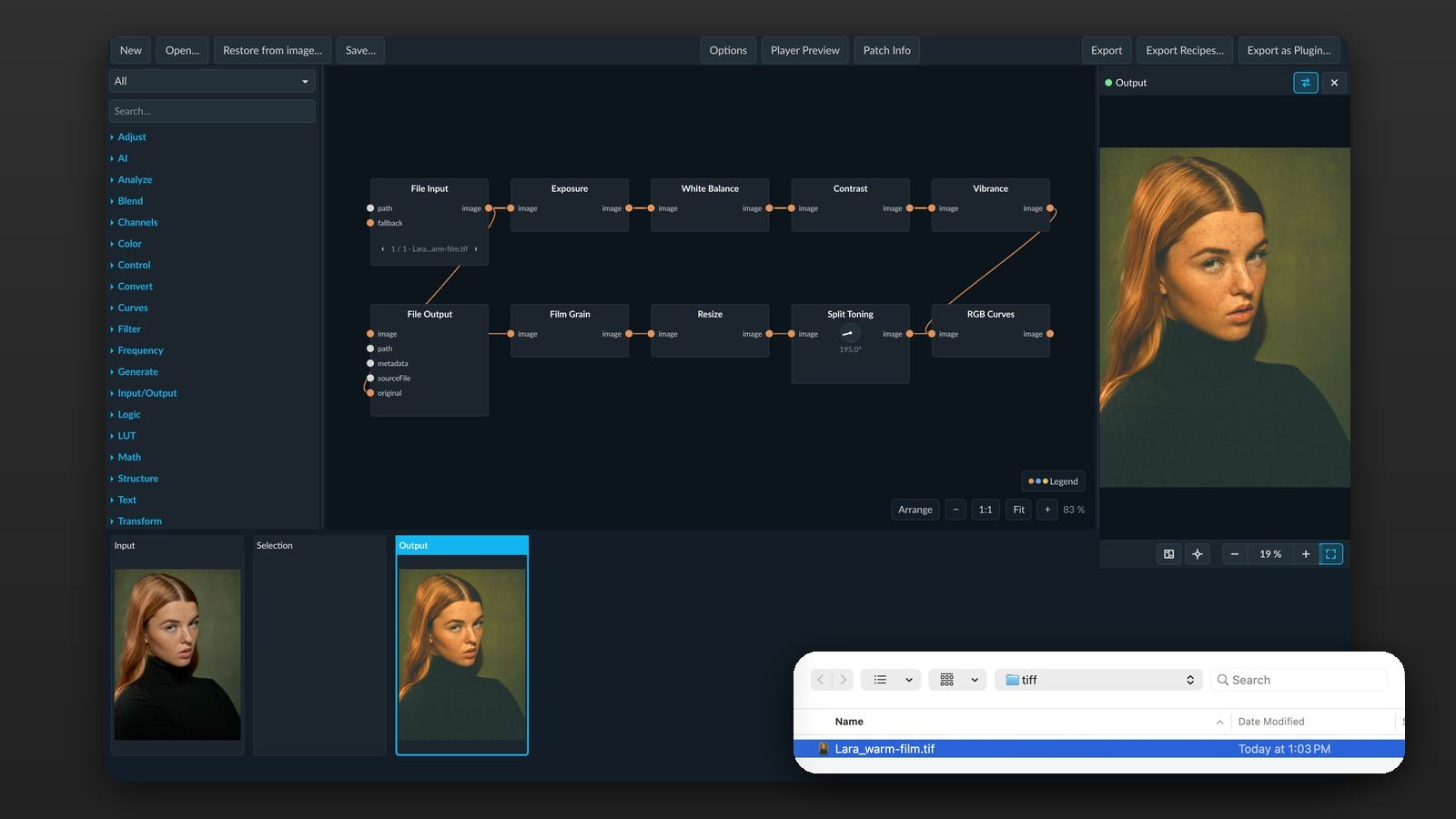Zoom out the node graph with minus button
1456x819 pixels.
click(x=955, y=510)
